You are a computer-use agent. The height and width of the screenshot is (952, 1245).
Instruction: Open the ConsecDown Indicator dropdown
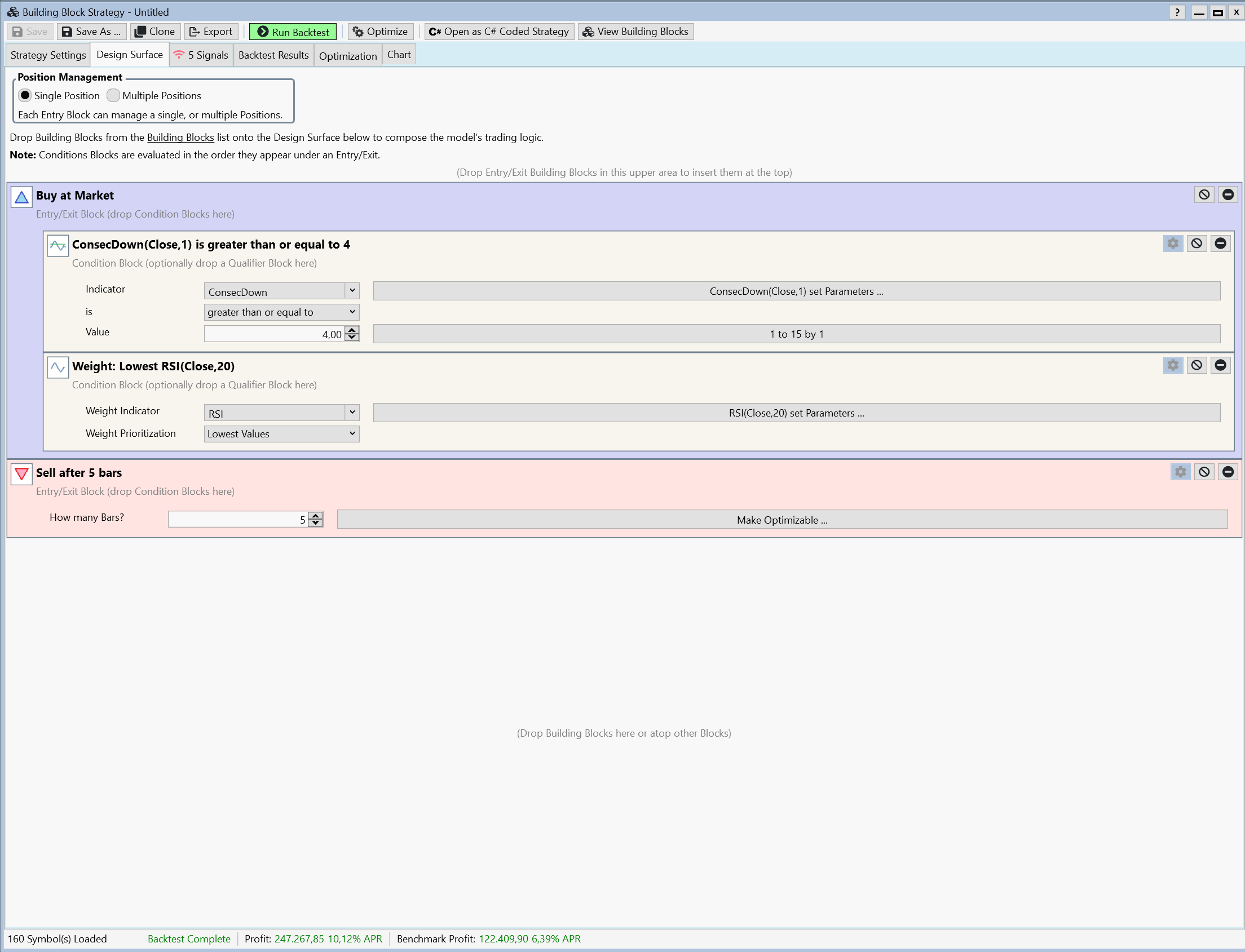[352, 291]
